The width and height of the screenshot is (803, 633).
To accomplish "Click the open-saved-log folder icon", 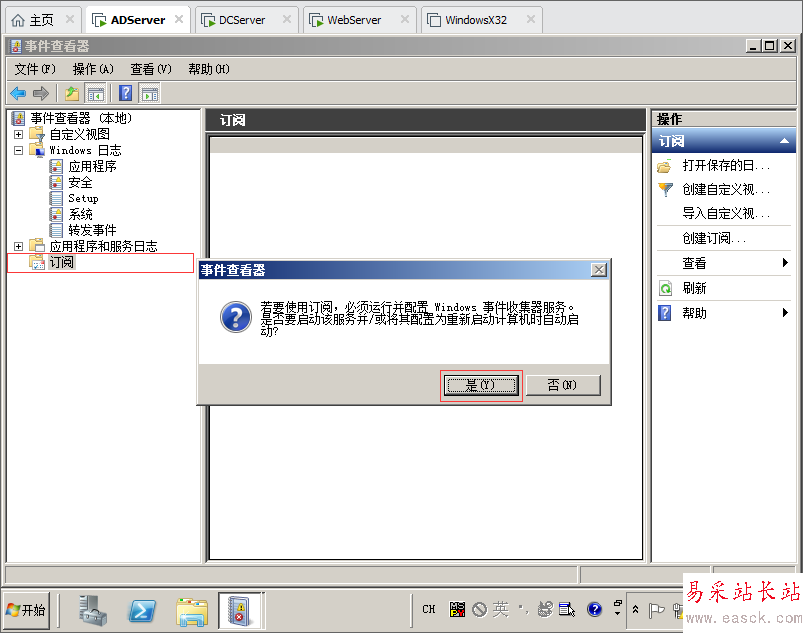I will 665,166.
